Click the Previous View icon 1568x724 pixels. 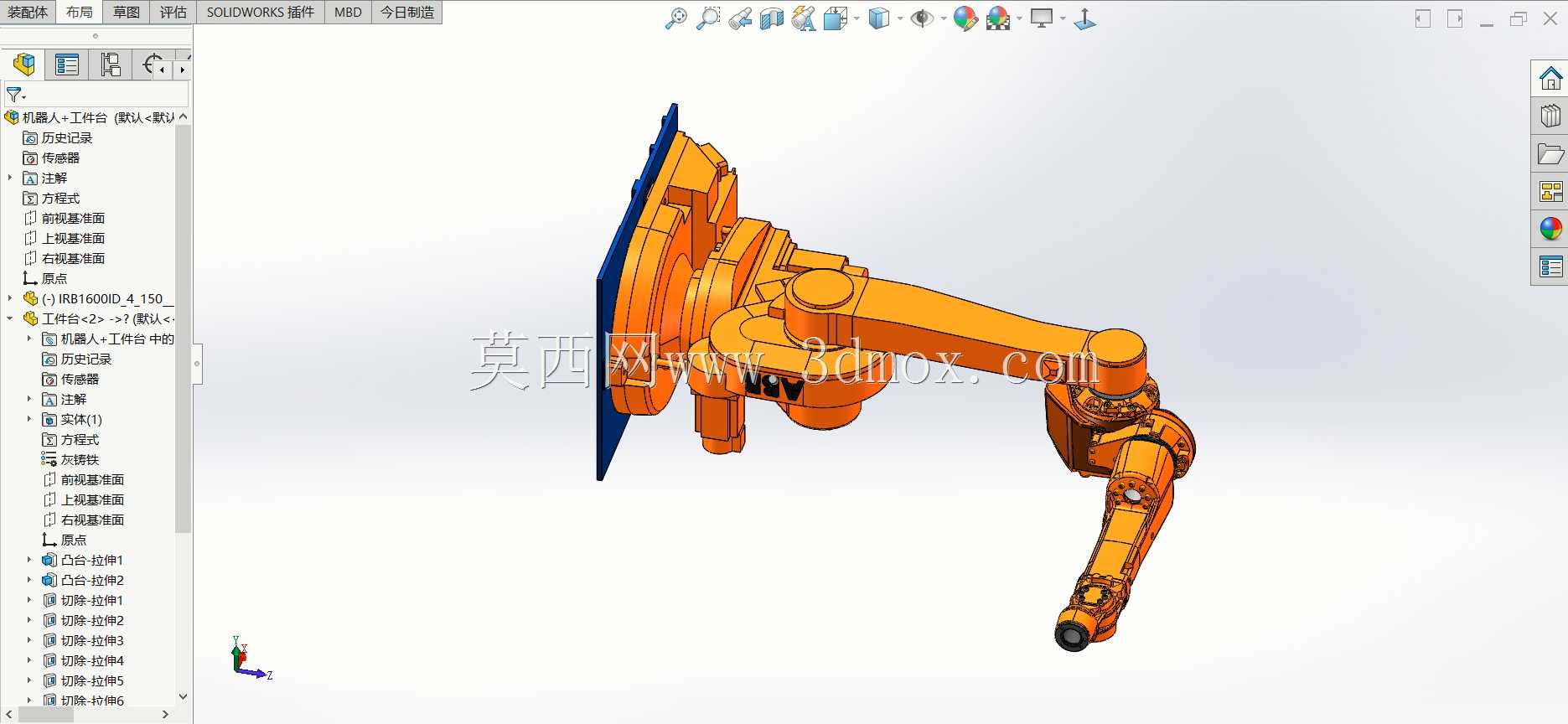(740, 18)
